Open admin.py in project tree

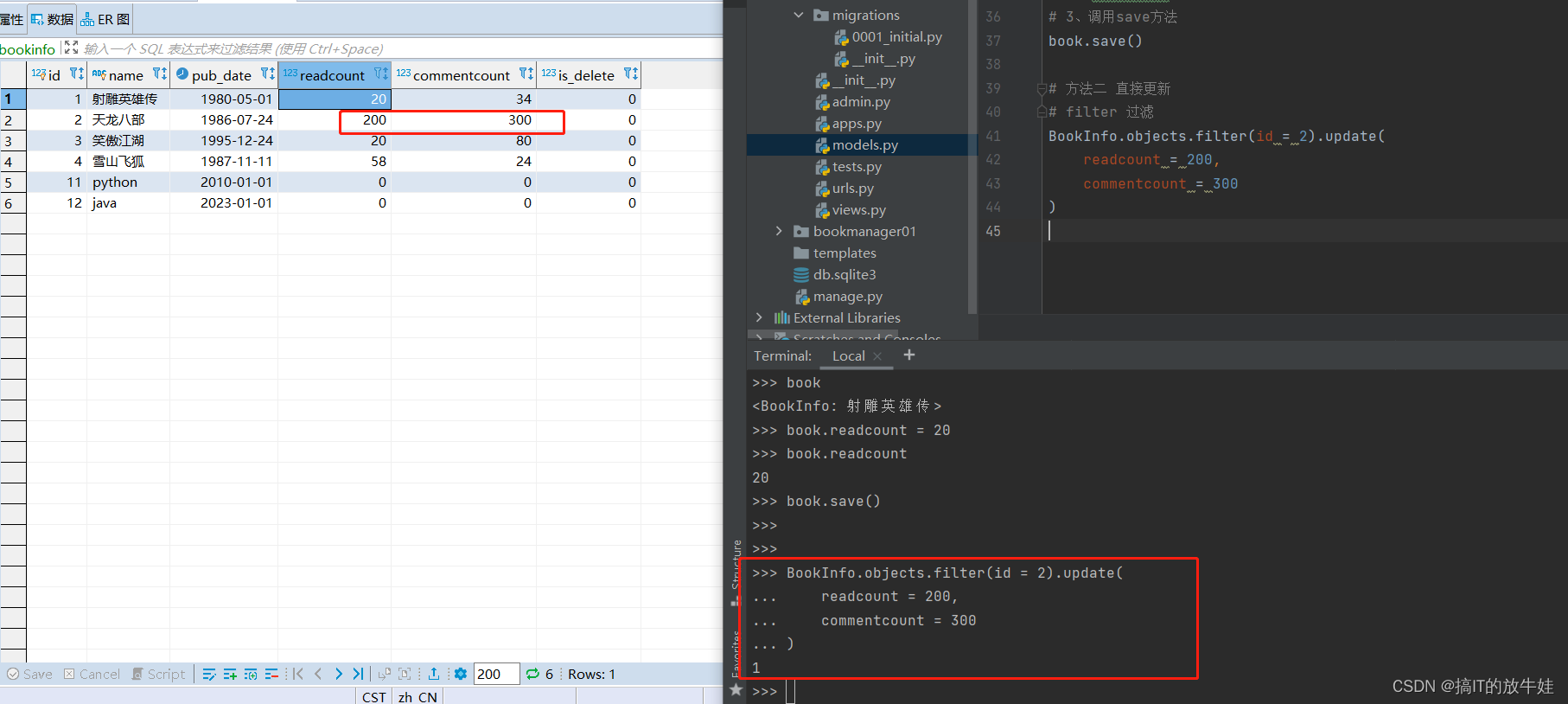pyautogui.click(x=852, y=101)
